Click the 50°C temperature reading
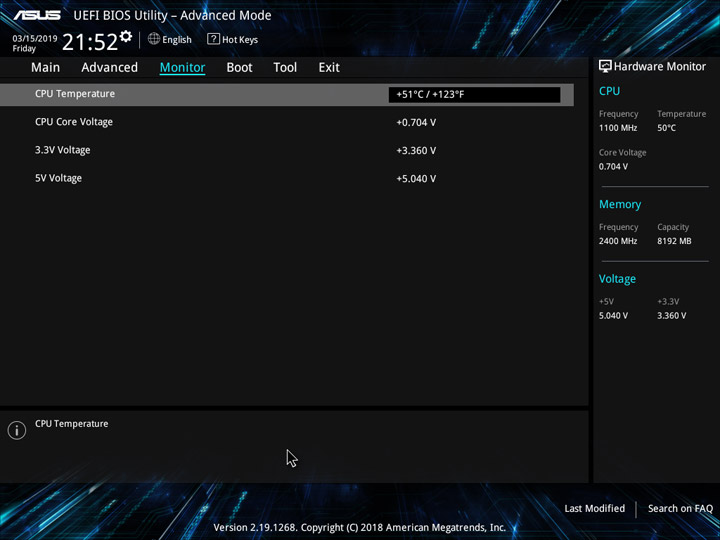 tap(666, 128)
